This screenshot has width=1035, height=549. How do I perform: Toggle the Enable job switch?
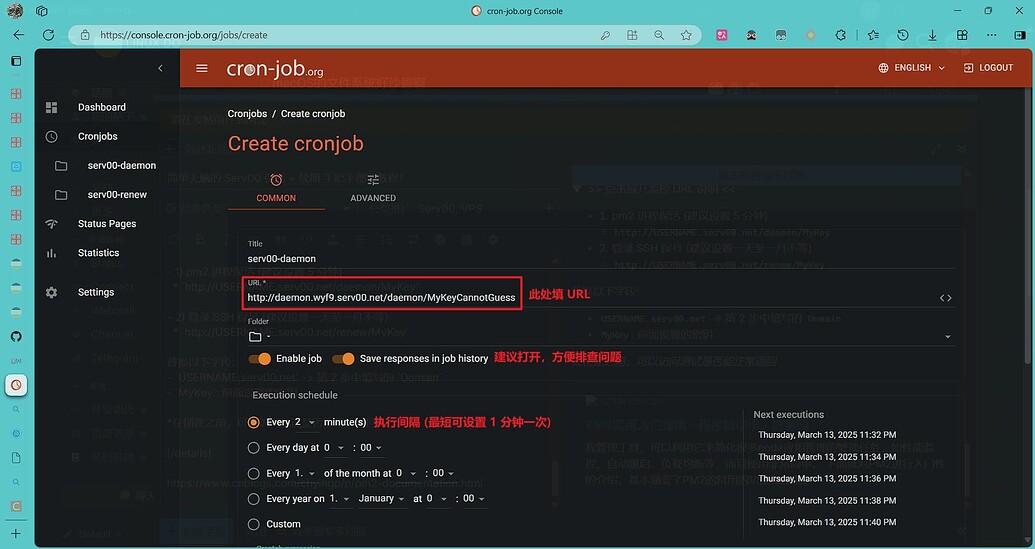(259, 358)
